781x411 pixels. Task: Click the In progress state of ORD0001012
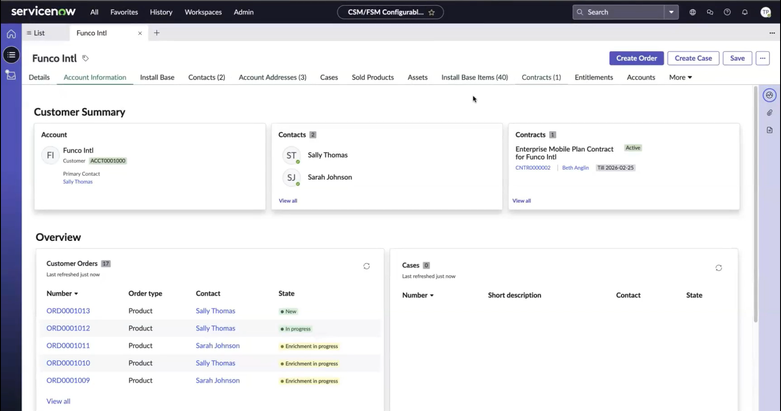(295, 329)
